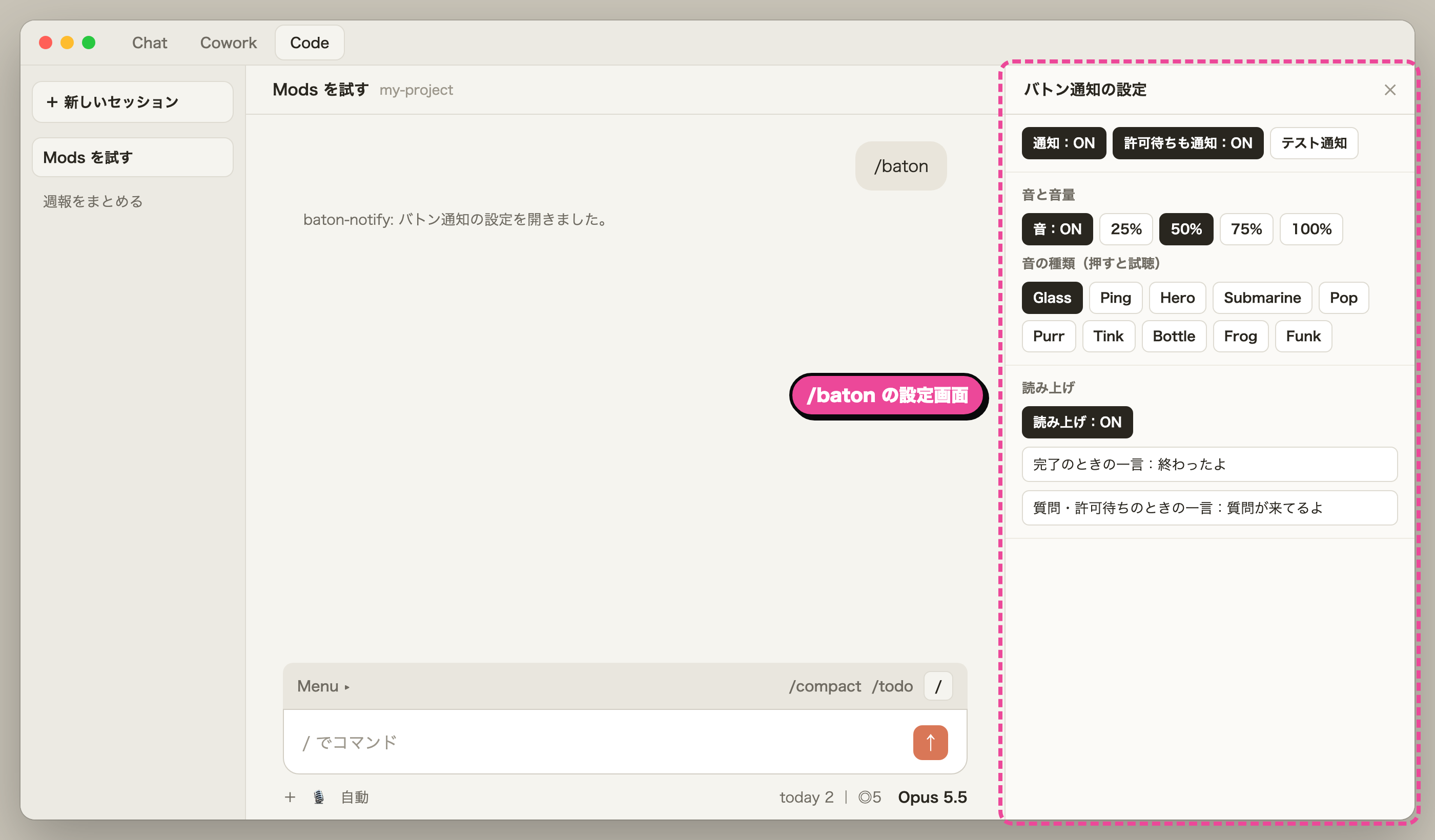Select Ping sound type
The width and height of the screenshot is (1435, 840).
pyautogui.click(x=1115, y=298)
